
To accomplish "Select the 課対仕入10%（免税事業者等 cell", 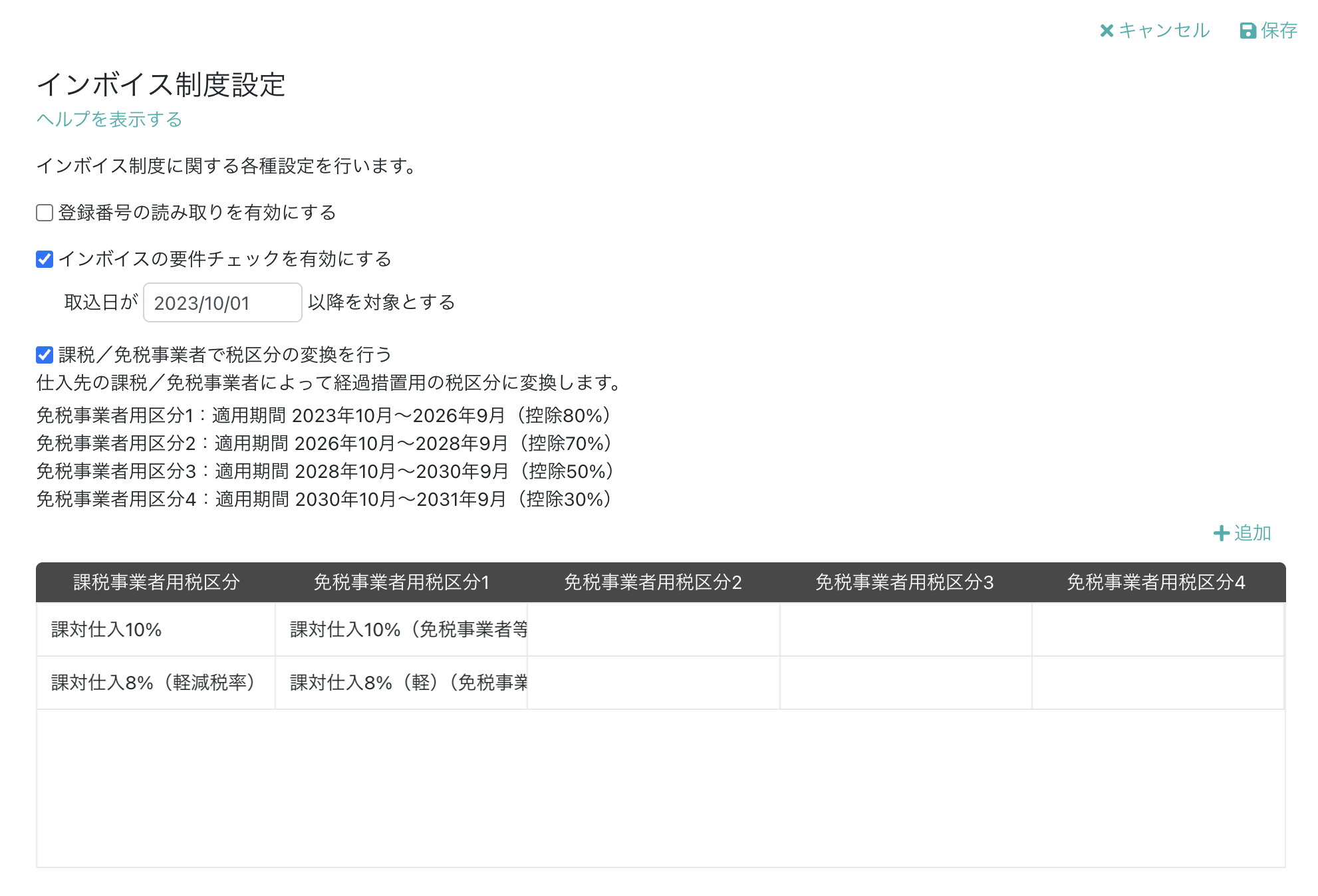I will pos(402,629).
